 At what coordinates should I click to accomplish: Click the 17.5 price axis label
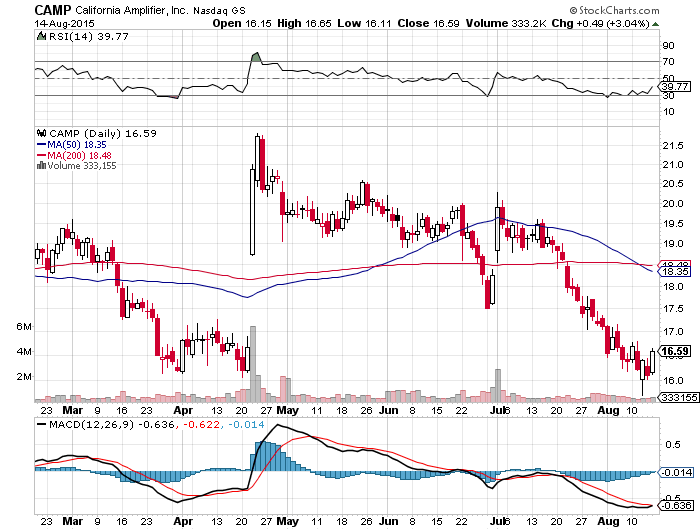click(673, 309)
